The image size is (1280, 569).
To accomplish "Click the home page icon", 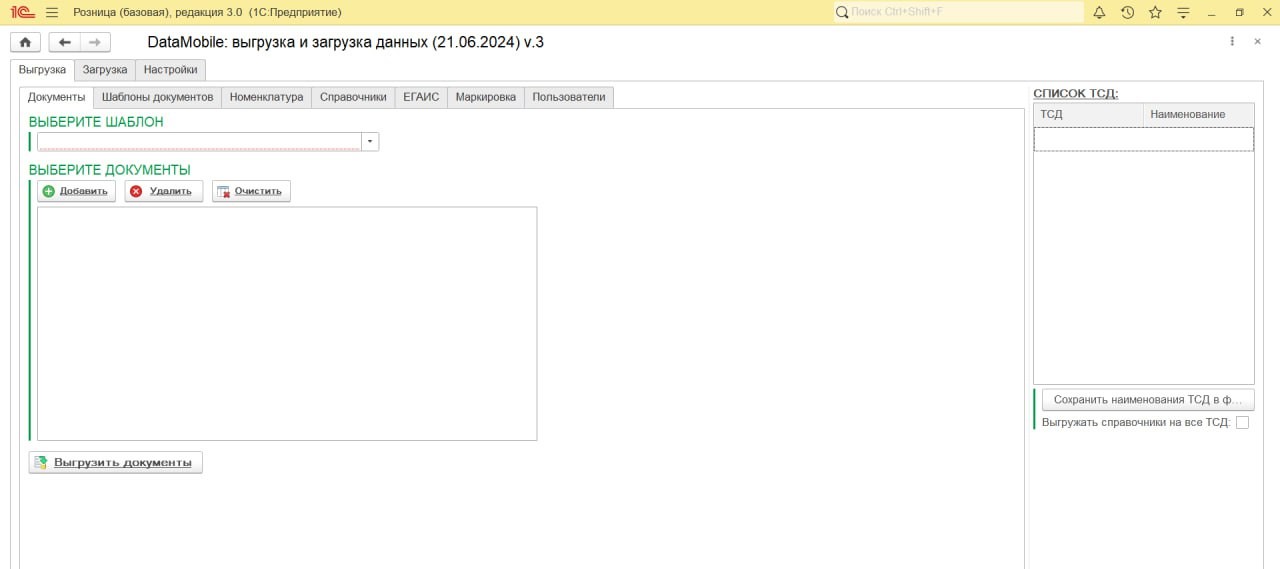I will [25, 42].
